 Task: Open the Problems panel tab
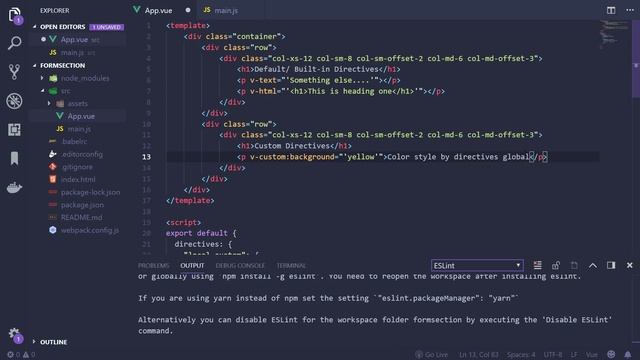[153, 265]
